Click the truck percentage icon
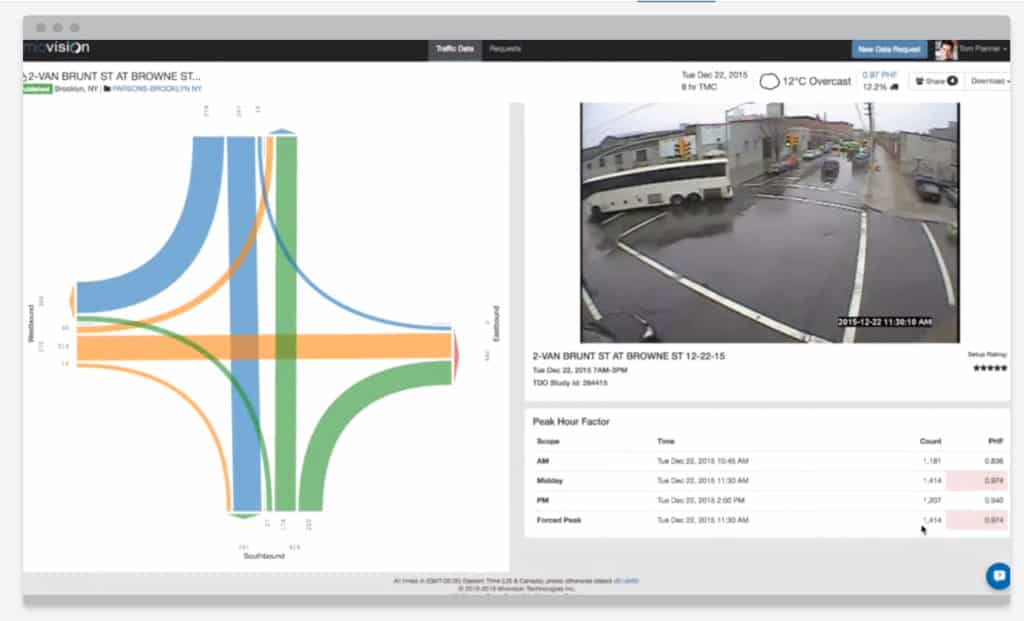1024x621 pixels. coord(893,87)
